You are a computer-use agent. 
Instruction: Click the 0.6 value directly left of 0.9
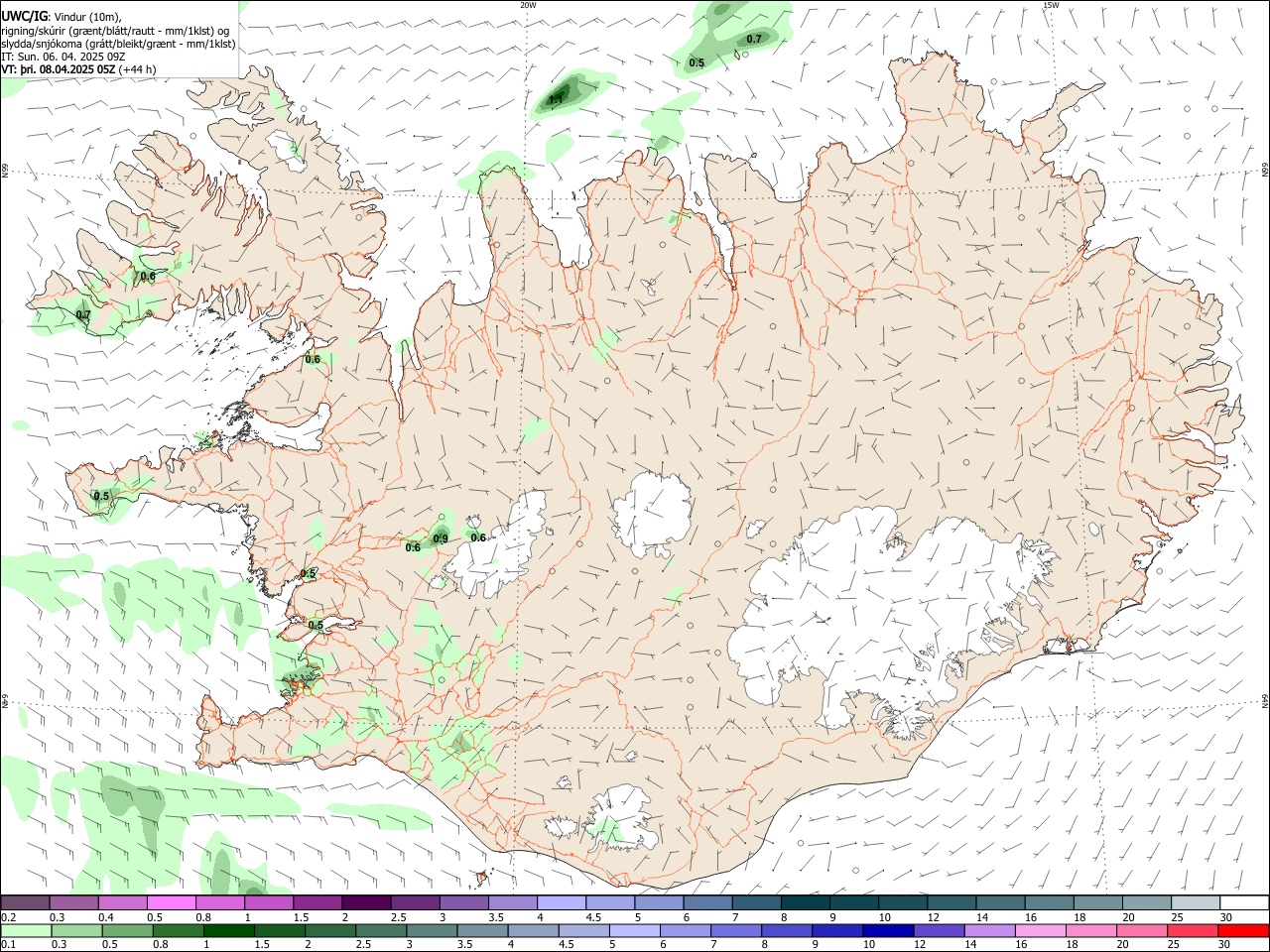click(x=413, y=547)
